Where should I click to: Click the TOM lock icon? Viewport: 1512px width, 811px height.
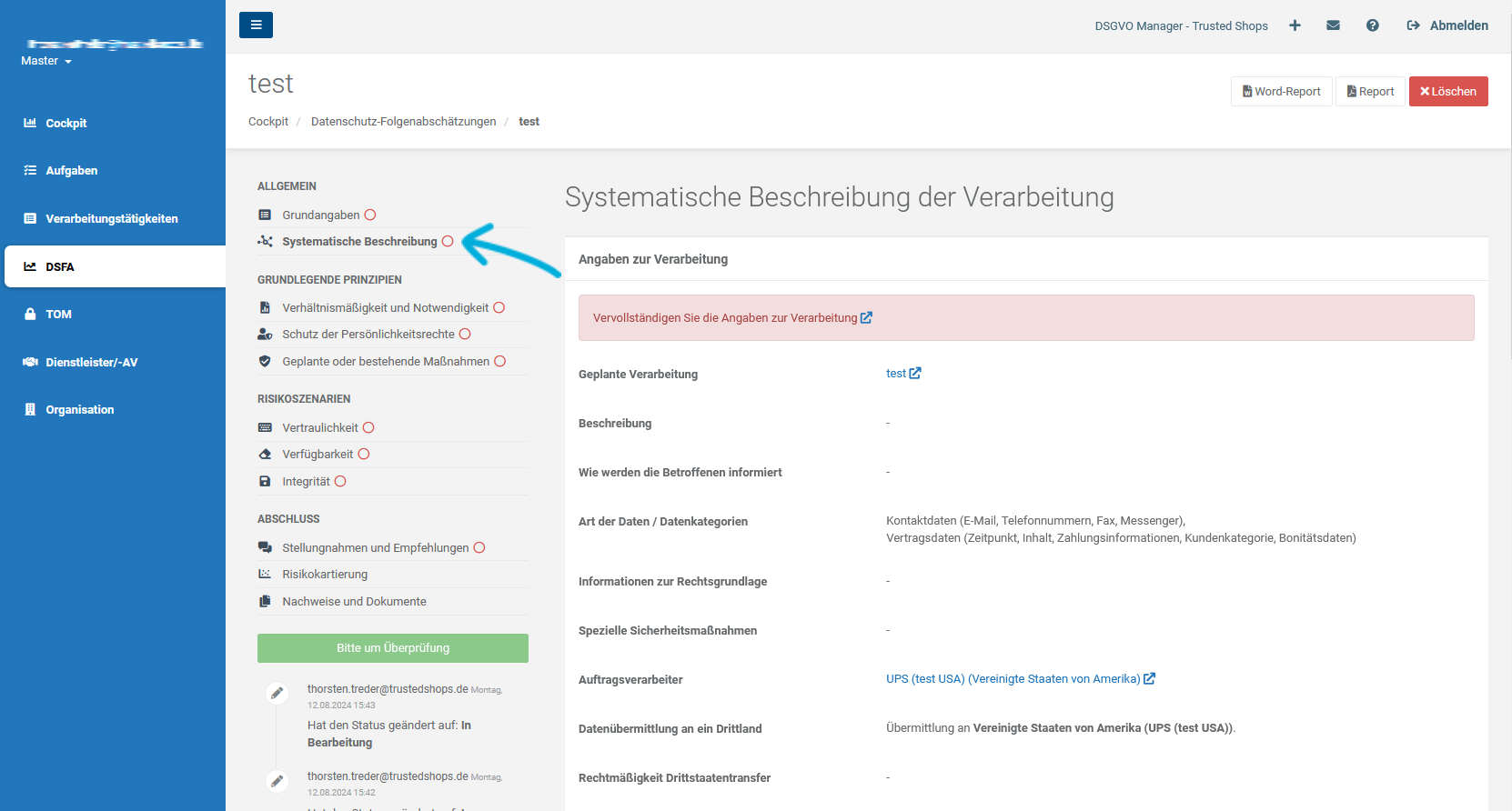[x=30, y=314]
